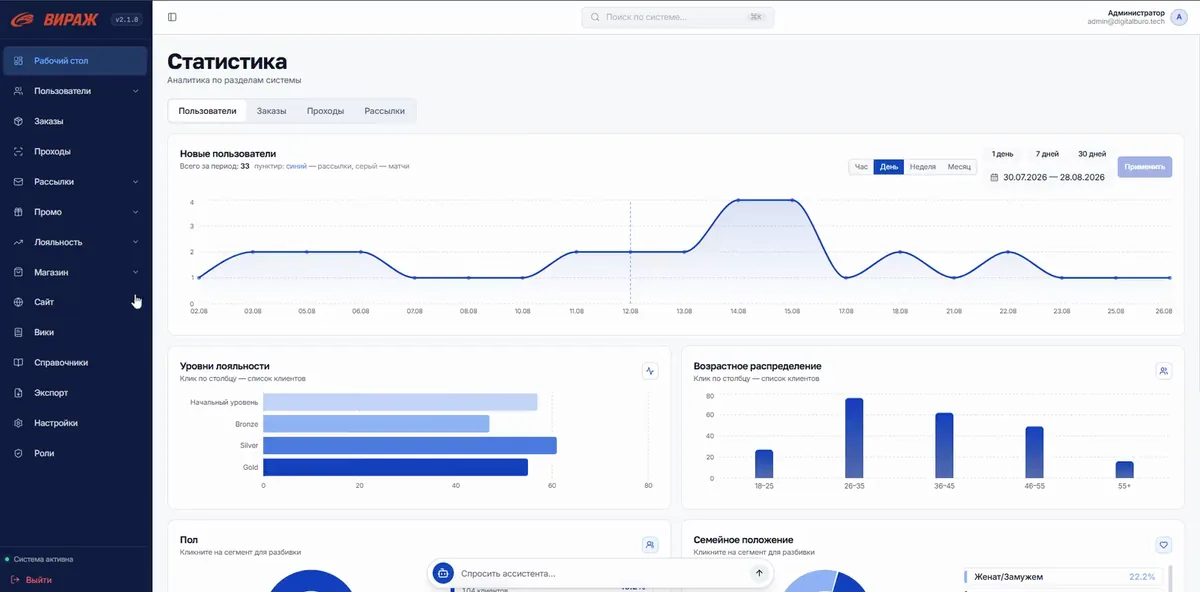Switch chart granularity to Час
The image size is (1200, 592).
click(x=861, y=167)
